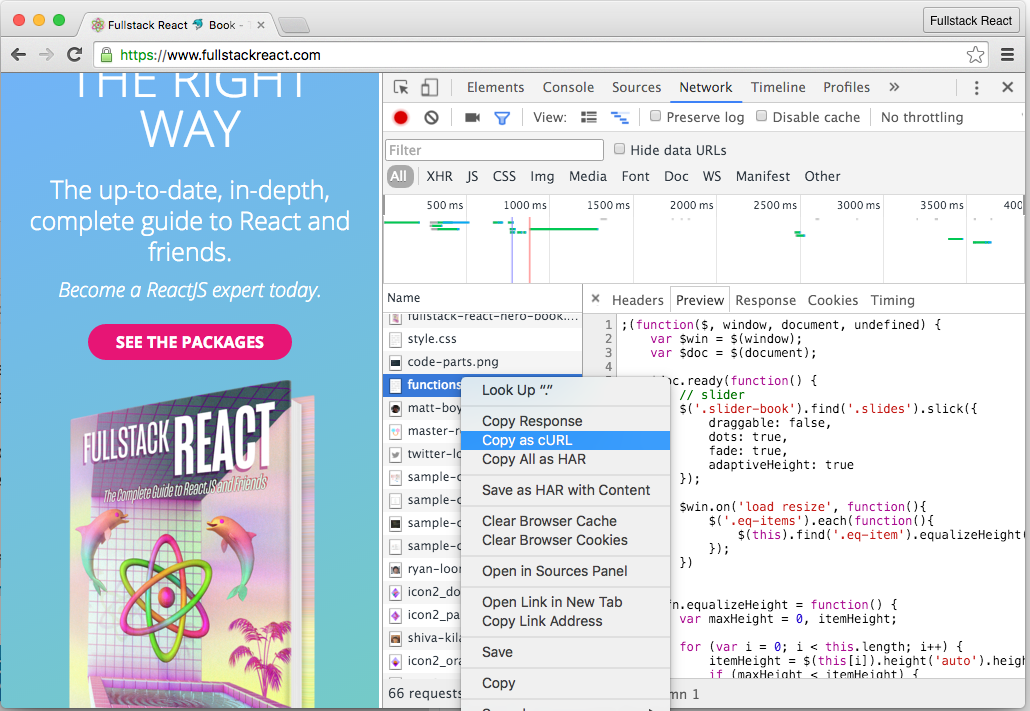Open the Timeline tab
The width and height of the screenshot is (1030, 711).
(778, 87)
